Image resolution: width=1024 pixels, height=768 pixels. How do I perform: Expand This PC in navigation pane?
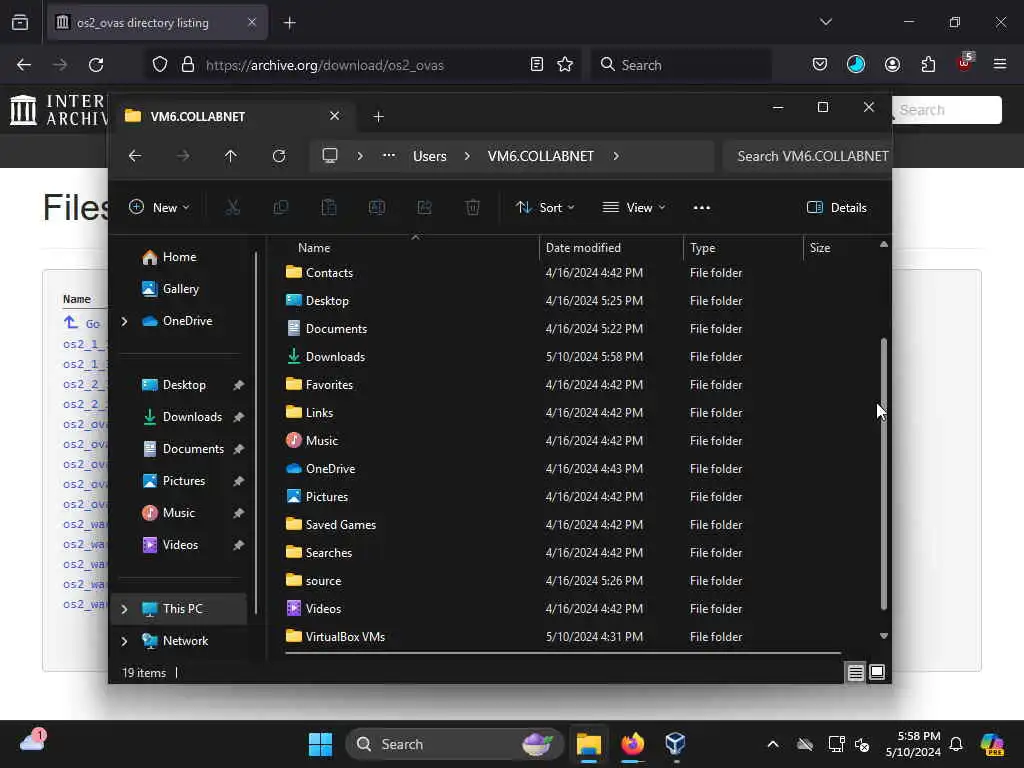[x=124, y=609]
